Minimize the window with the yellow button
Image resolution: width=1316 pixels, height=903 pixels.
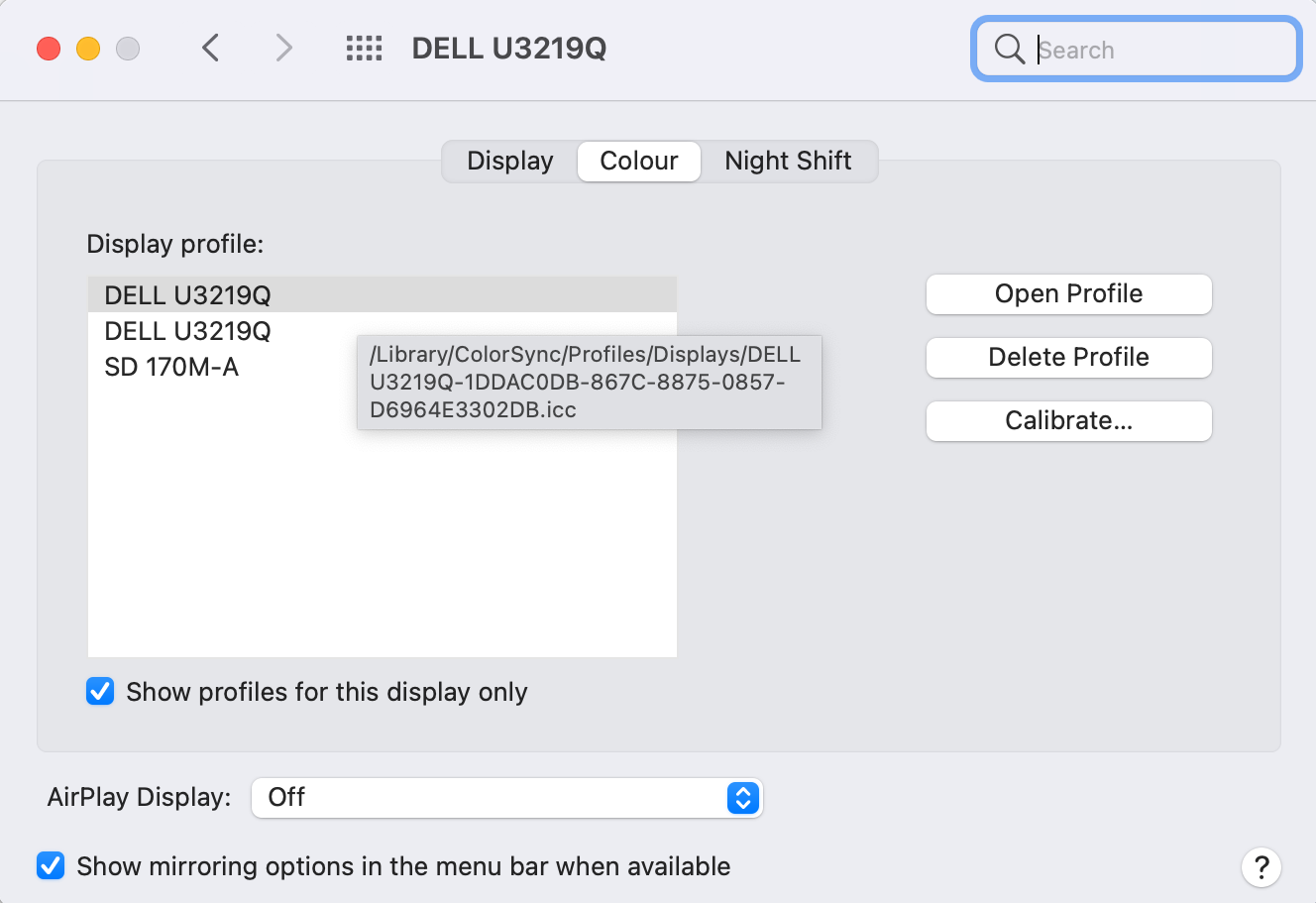point(88,48)
